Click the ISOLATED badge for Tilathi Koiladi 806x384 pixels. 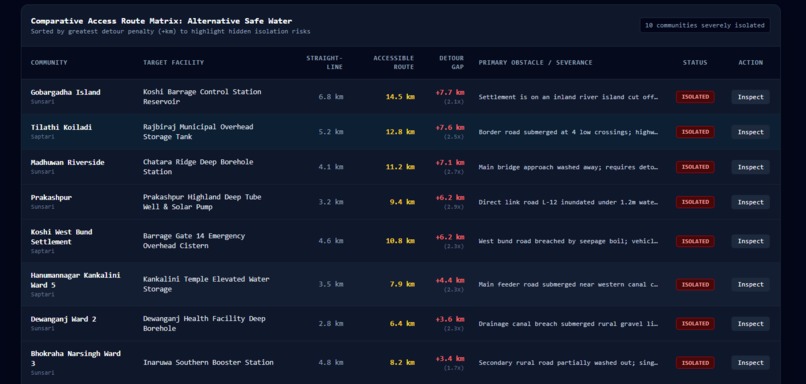pos(695,132)
